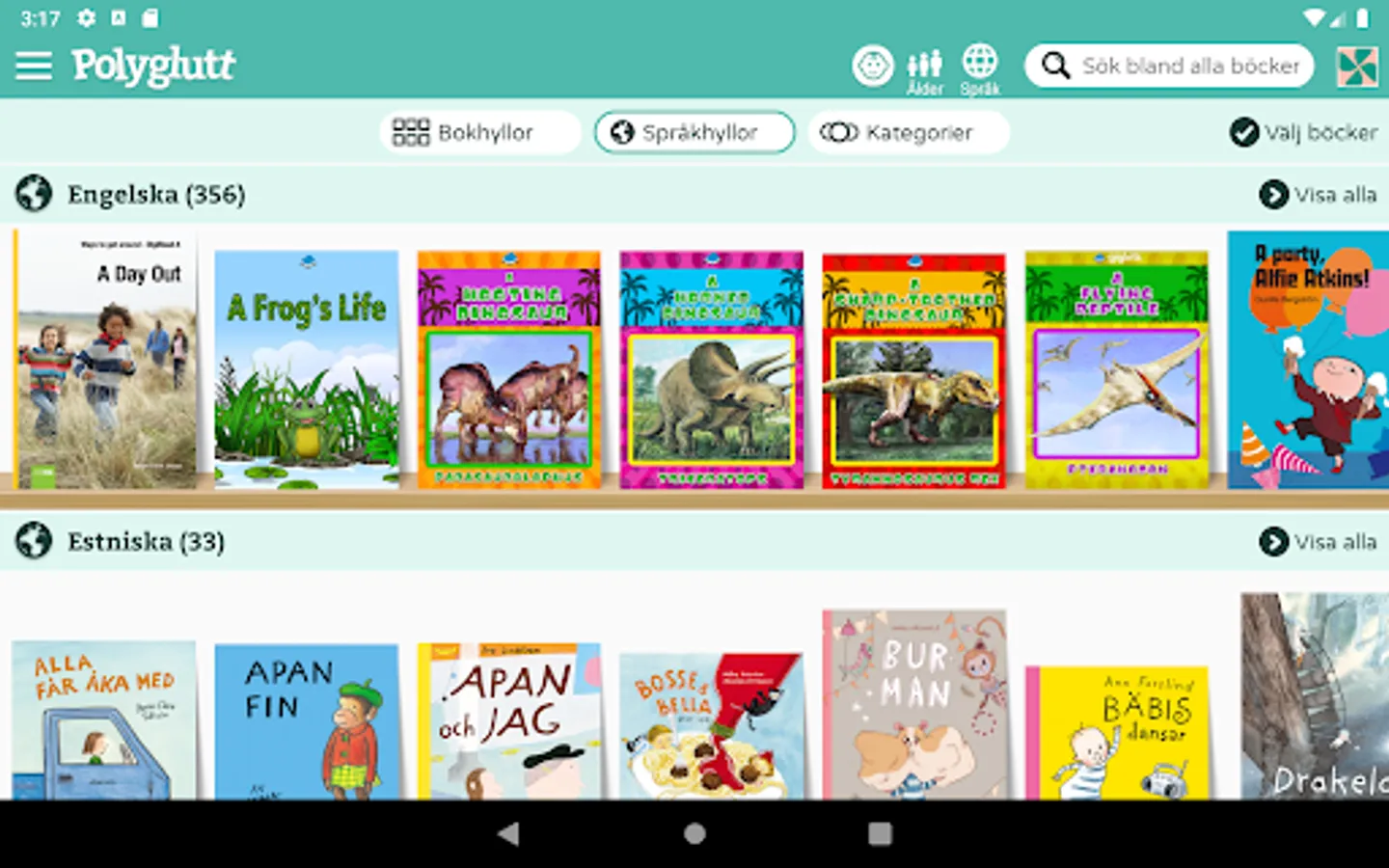The height and width of the screenshot is (868, 1389).
Task: Expand Visa alla for the Estniska shelf
Action: 1318,541
